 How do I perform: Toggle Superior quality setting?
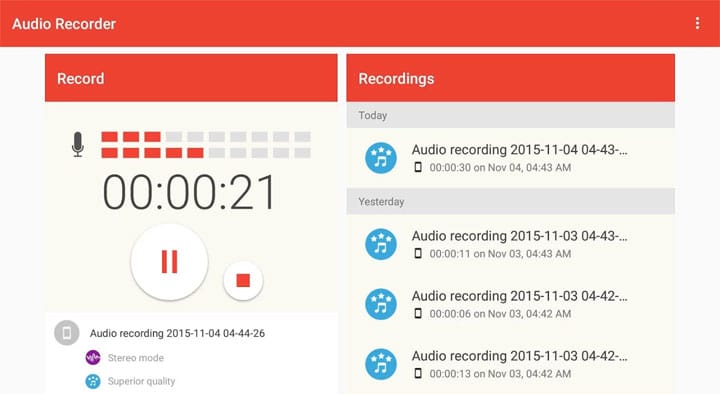[x=141, y=381]
